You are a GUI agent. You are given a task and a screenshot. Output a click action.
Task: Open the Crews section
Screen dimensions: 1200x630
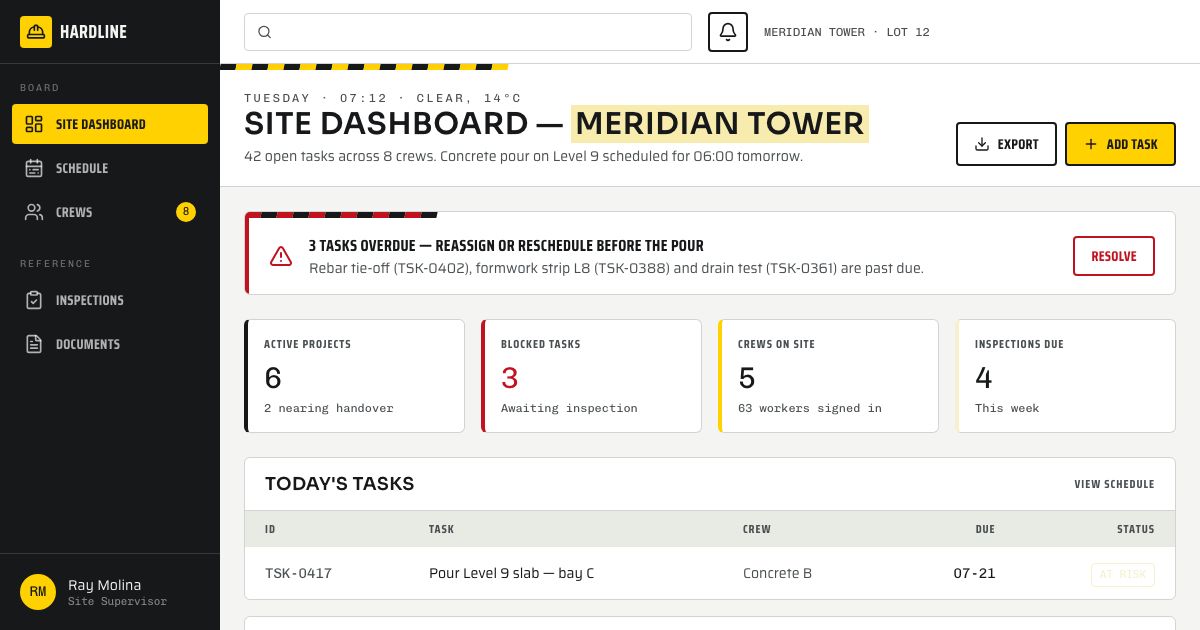point(110,212)
